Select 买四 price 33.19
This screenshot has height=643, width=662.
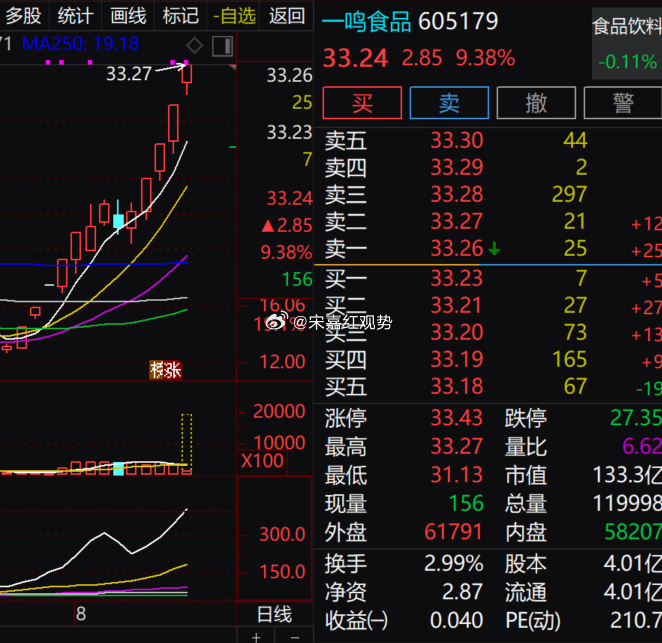[x=457, y=359]
